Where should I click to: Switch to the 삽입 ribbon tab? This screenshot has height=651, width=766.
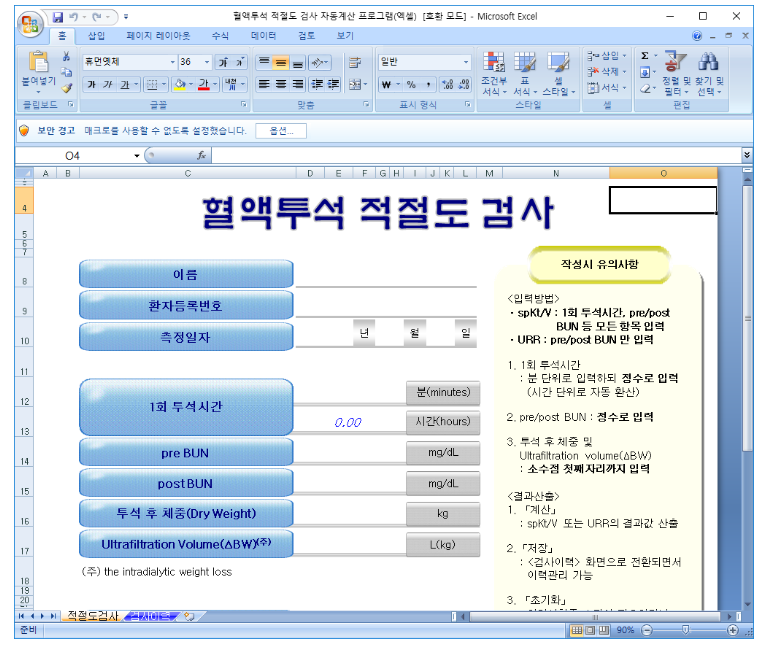point(96,36)
